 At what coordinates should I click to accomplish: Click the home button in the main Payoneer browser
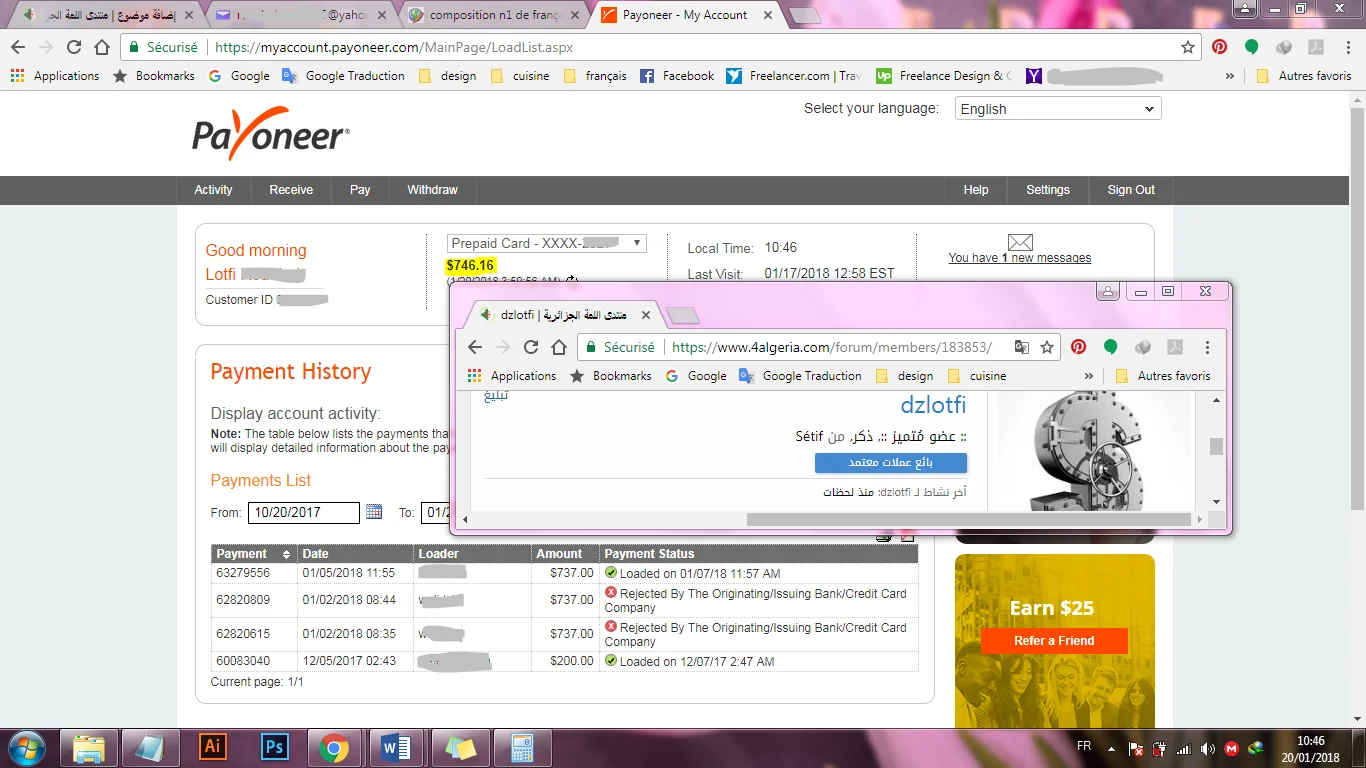(102, 47)
